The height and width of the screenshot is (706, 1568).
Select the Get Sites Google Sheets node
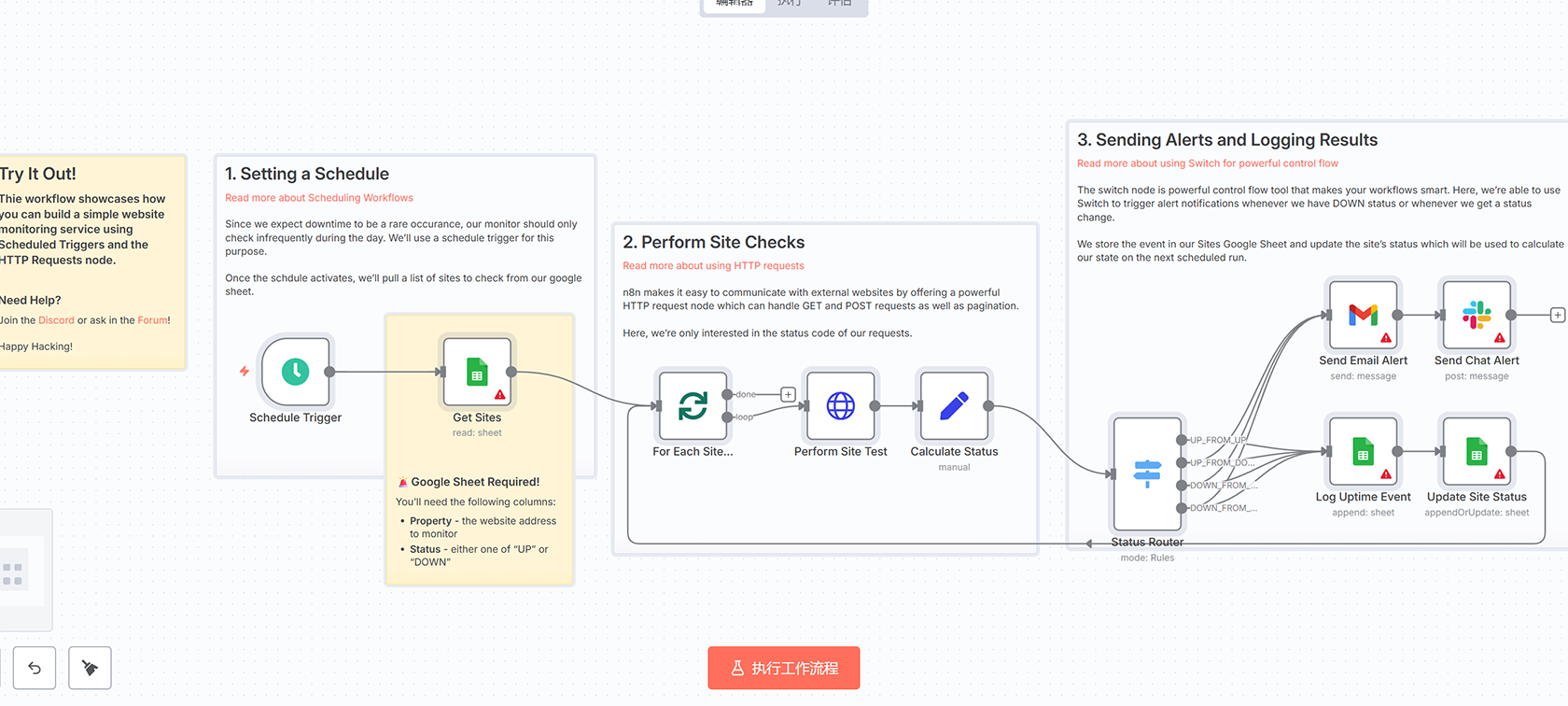477,372
